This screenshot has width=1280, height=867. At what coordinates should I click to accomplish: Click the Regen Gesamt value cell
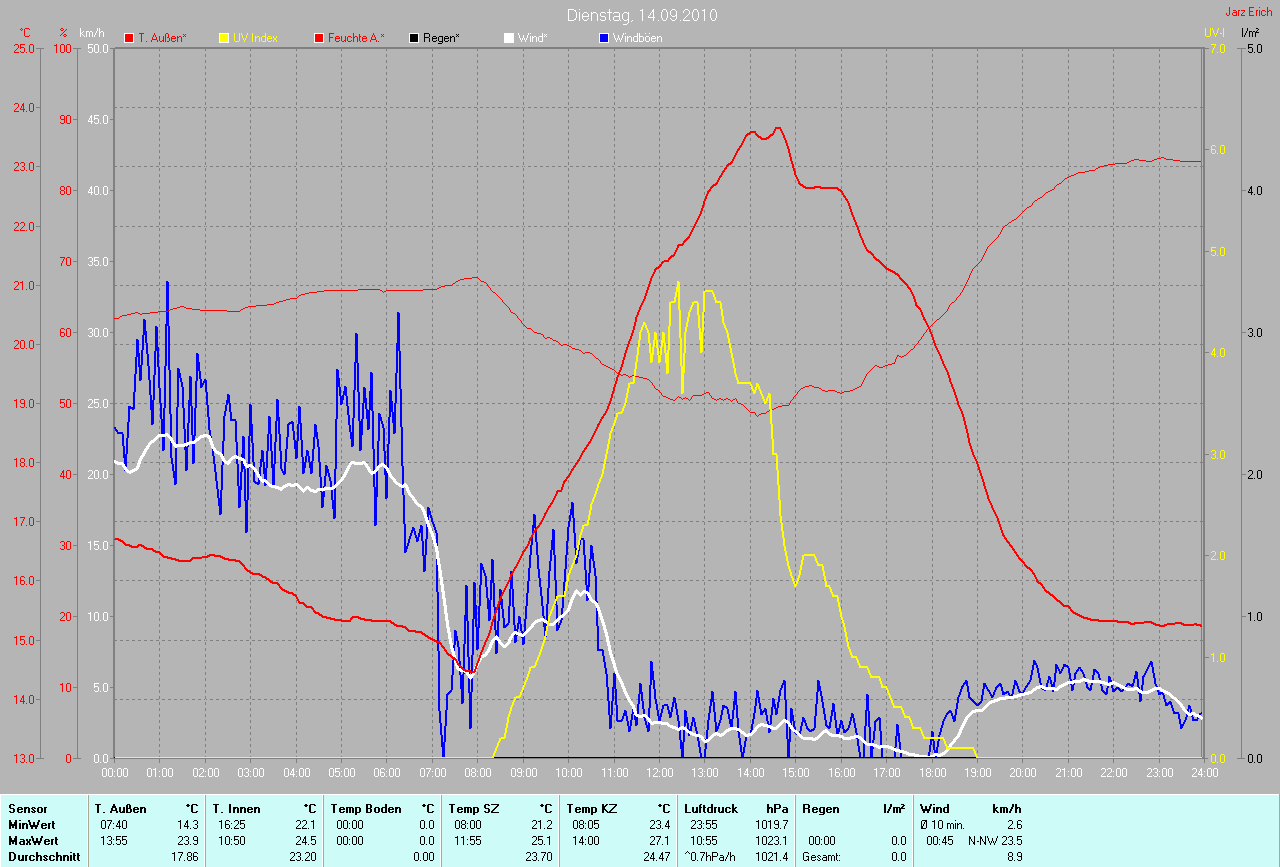pyautogui.click(x=897, y=857)
